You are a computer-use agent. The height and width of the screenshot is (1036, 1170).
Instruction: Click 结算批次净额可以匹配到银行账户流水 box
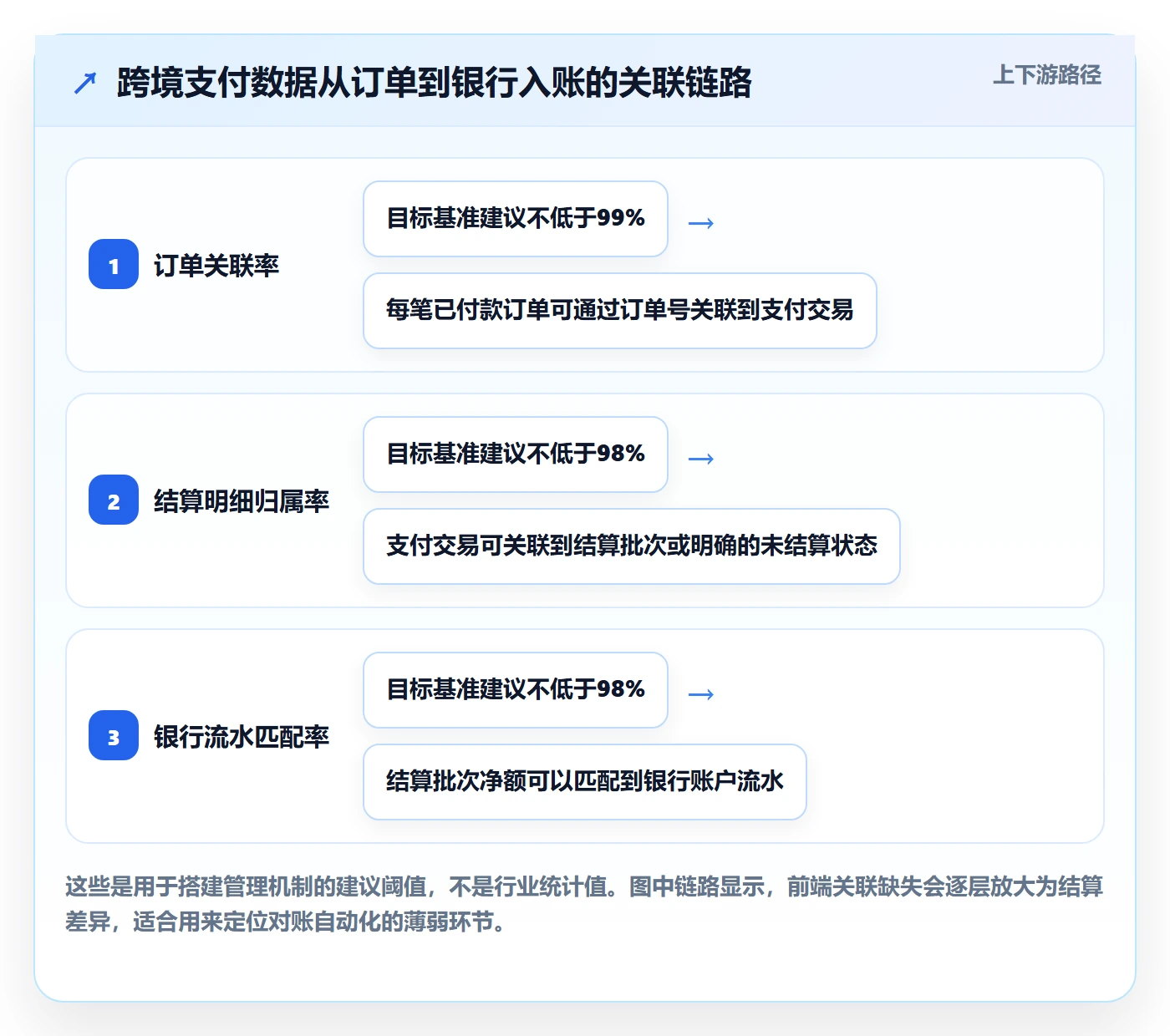pos(585,782)
